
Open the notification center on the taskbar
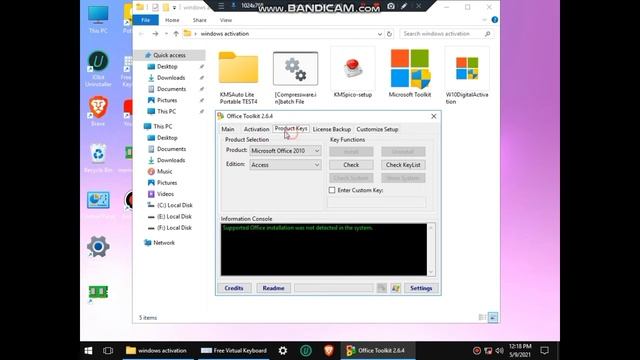(544, 351)
